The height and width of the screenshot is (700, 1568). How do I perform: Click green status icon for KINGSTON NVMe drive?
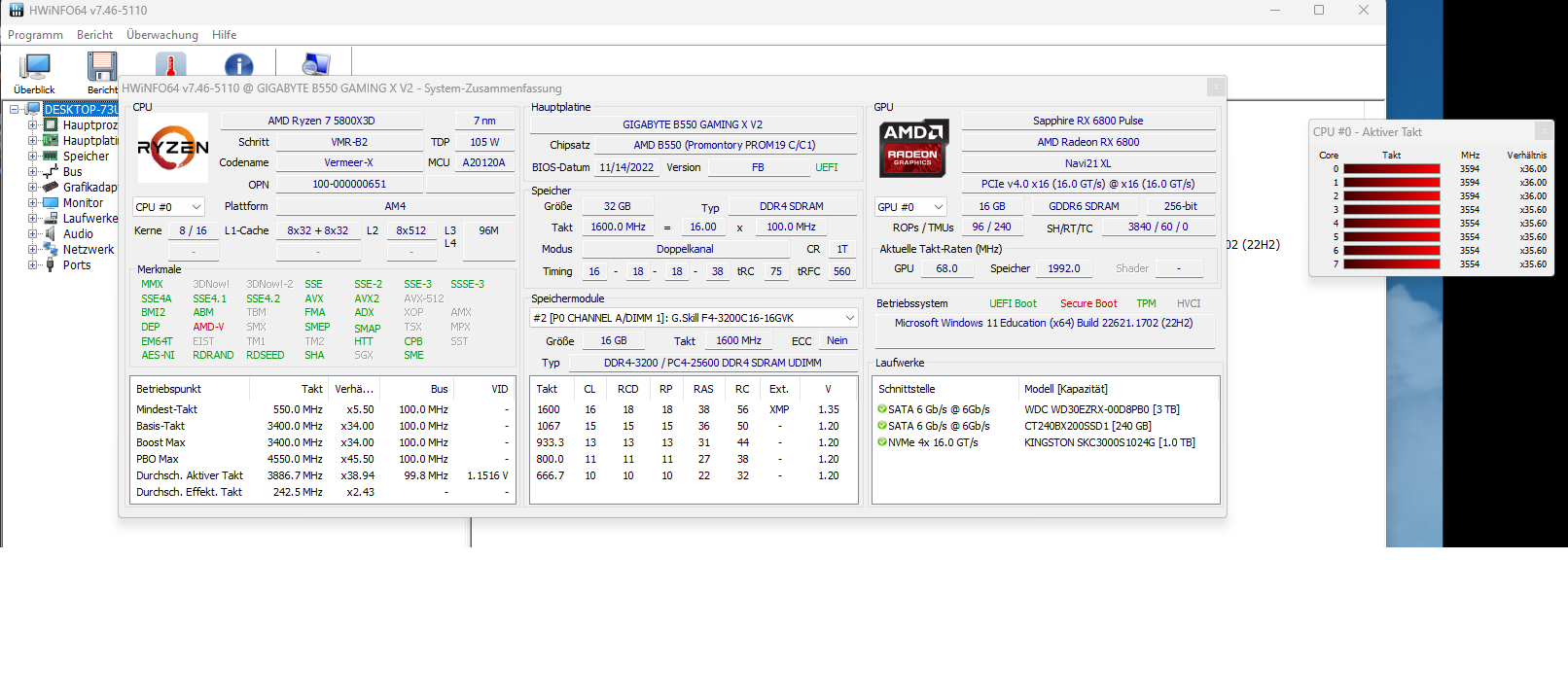(882, 442)
